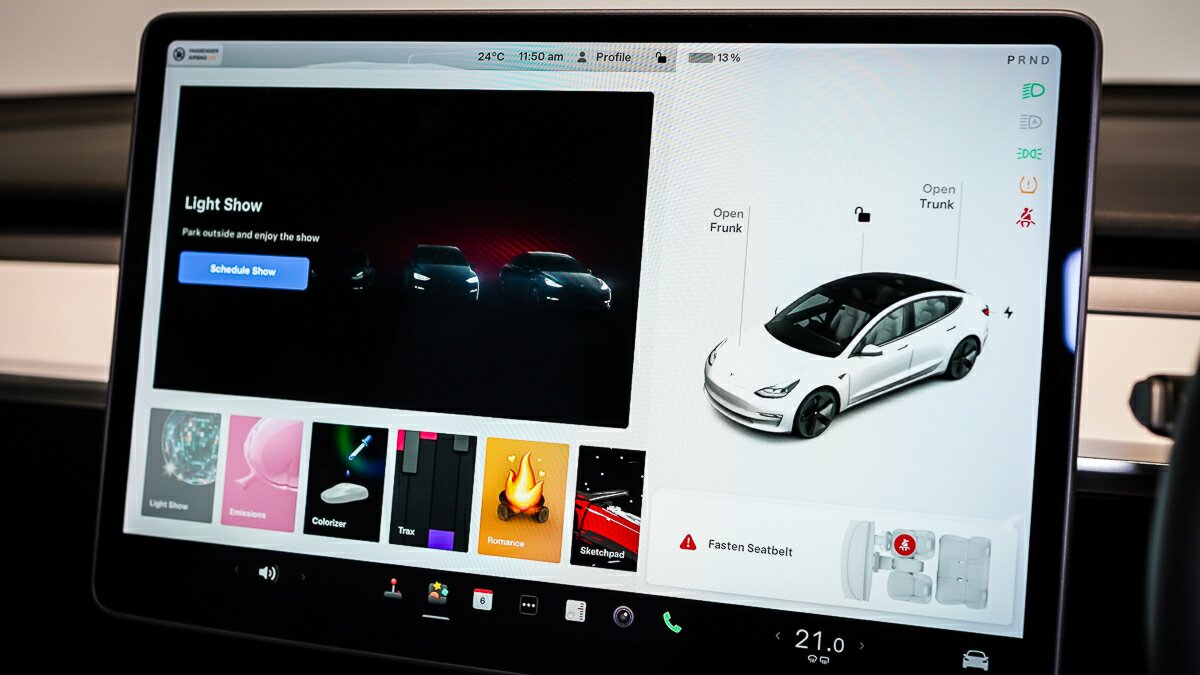Viewport: 1200px width, 675px height.
Task: Tap the charge port lightning bolt icon
Action: [1008, 313]
